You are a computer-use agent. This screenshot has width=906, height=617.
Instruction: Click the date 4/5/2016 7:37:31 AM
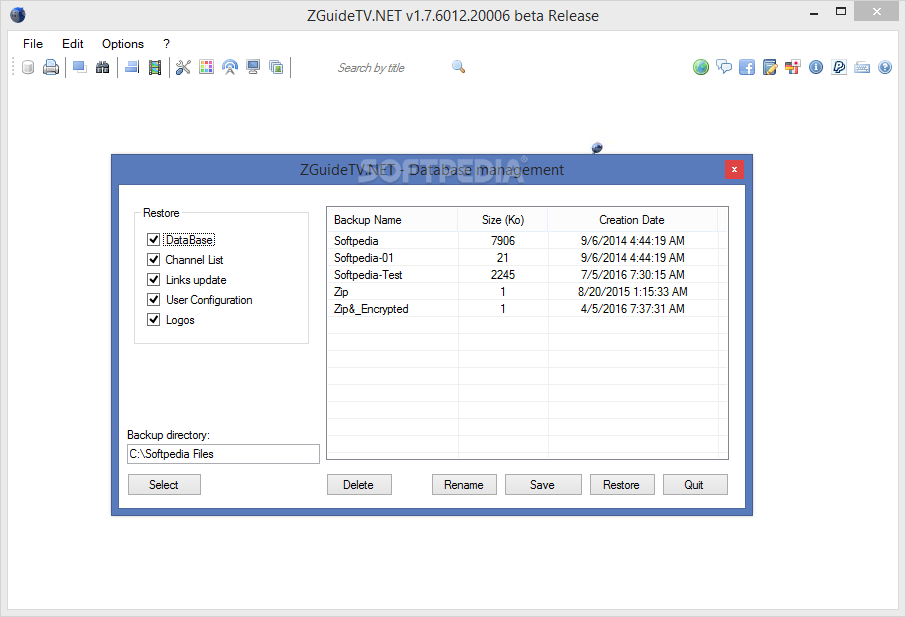[x=633, y=308]
